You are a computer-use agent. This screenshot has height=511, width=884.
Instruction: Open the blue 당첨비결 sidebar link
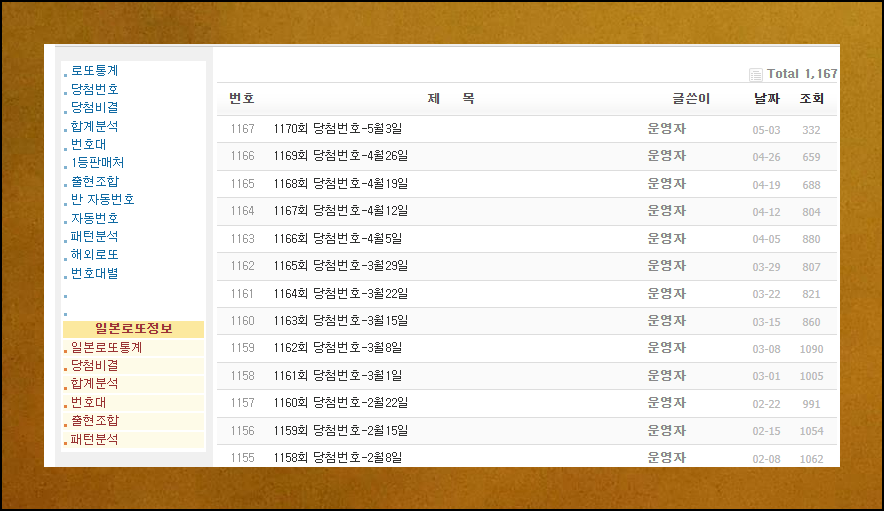tap(94, 107)
